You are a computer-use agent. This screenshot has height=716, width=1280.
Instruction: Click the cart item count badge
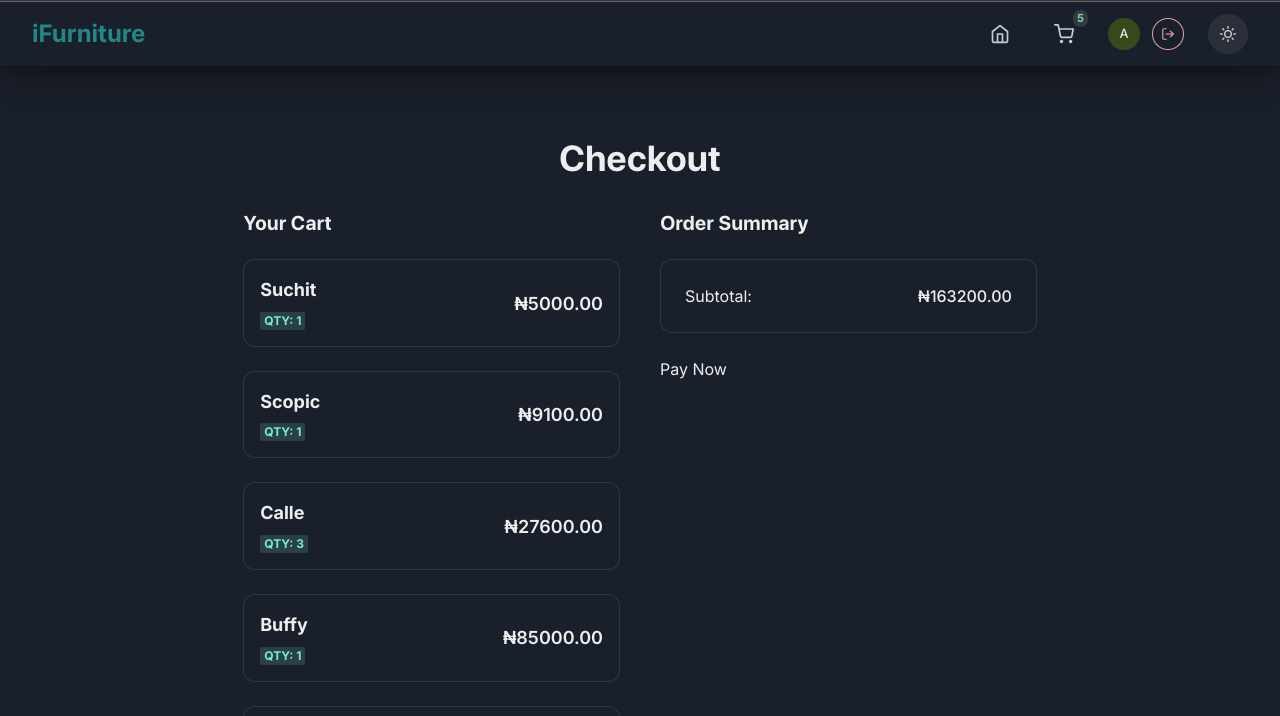(1080, 18)
